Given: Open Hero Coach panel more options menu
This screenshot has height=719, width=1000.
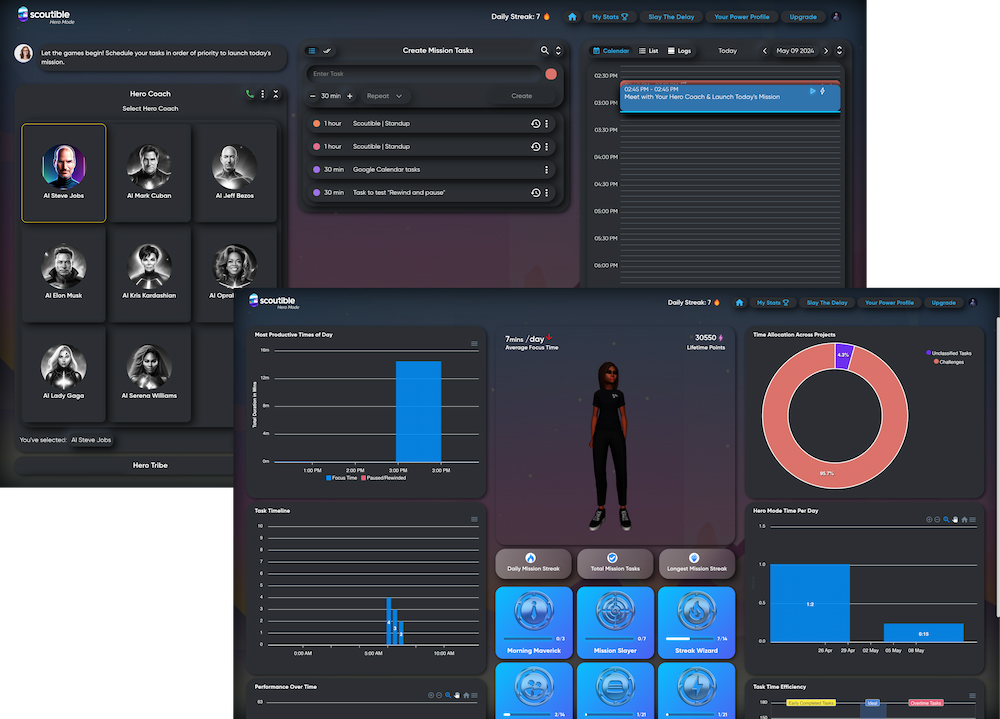Looking at the screenshot, I should pos(263,94).
